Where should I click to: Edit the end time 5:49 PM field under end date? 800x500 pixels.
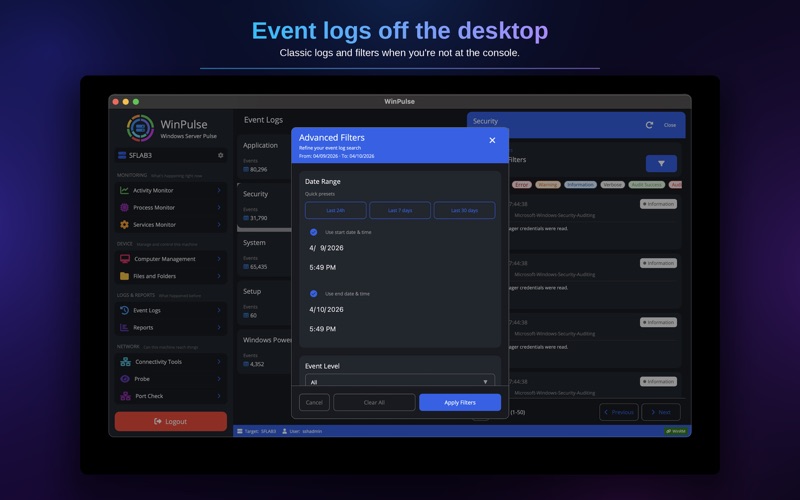322,329
